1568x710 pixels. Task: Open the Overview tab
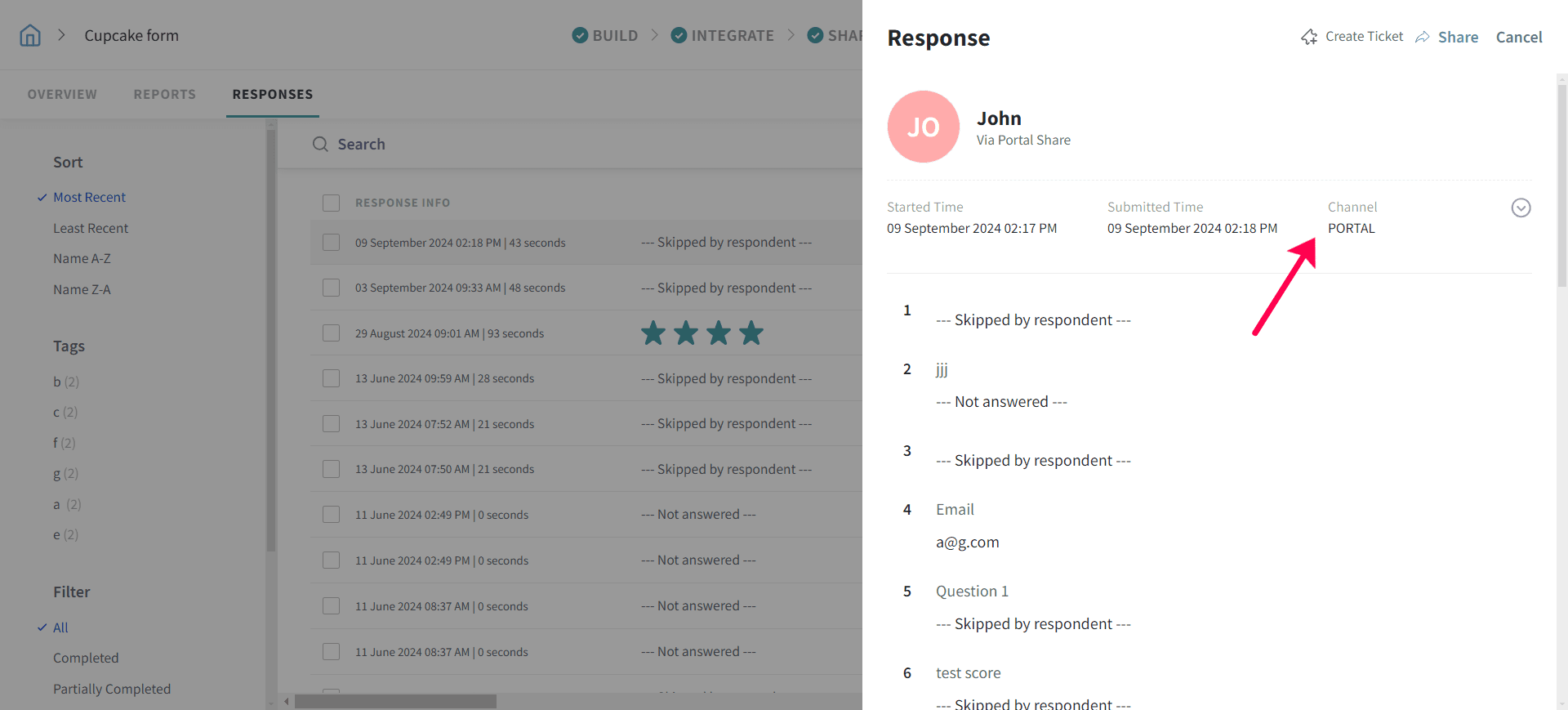62,94
